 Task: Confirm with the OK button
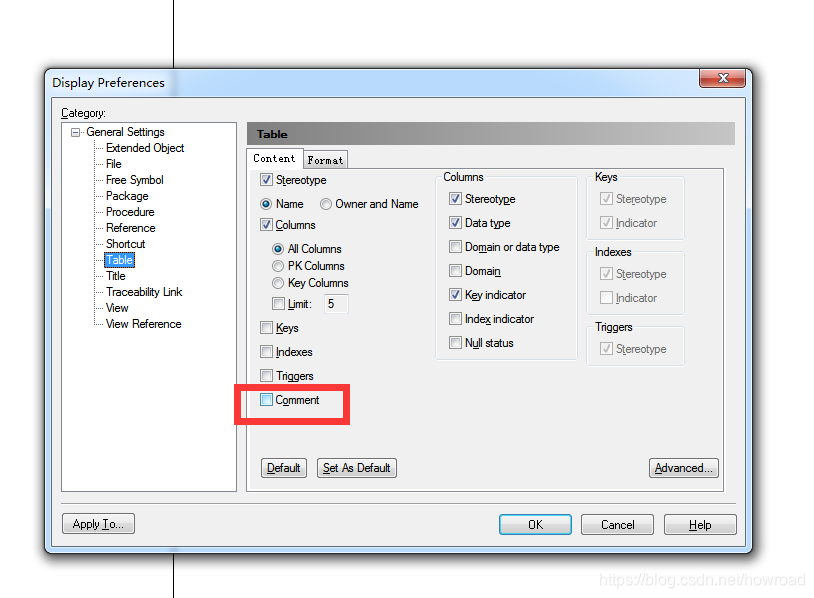(x=535, y=525)
